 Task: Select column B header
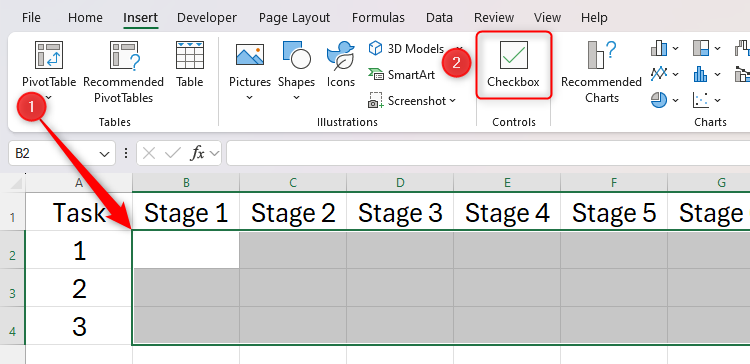pos(186,183)
